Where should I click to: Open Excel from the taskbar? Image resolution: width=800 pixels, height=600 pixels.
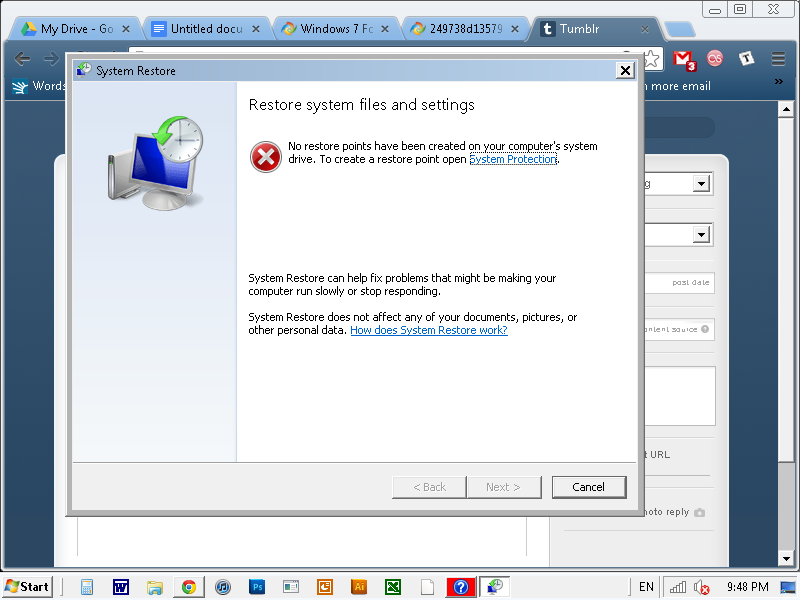pyautogui.click(x=393, y=587)
